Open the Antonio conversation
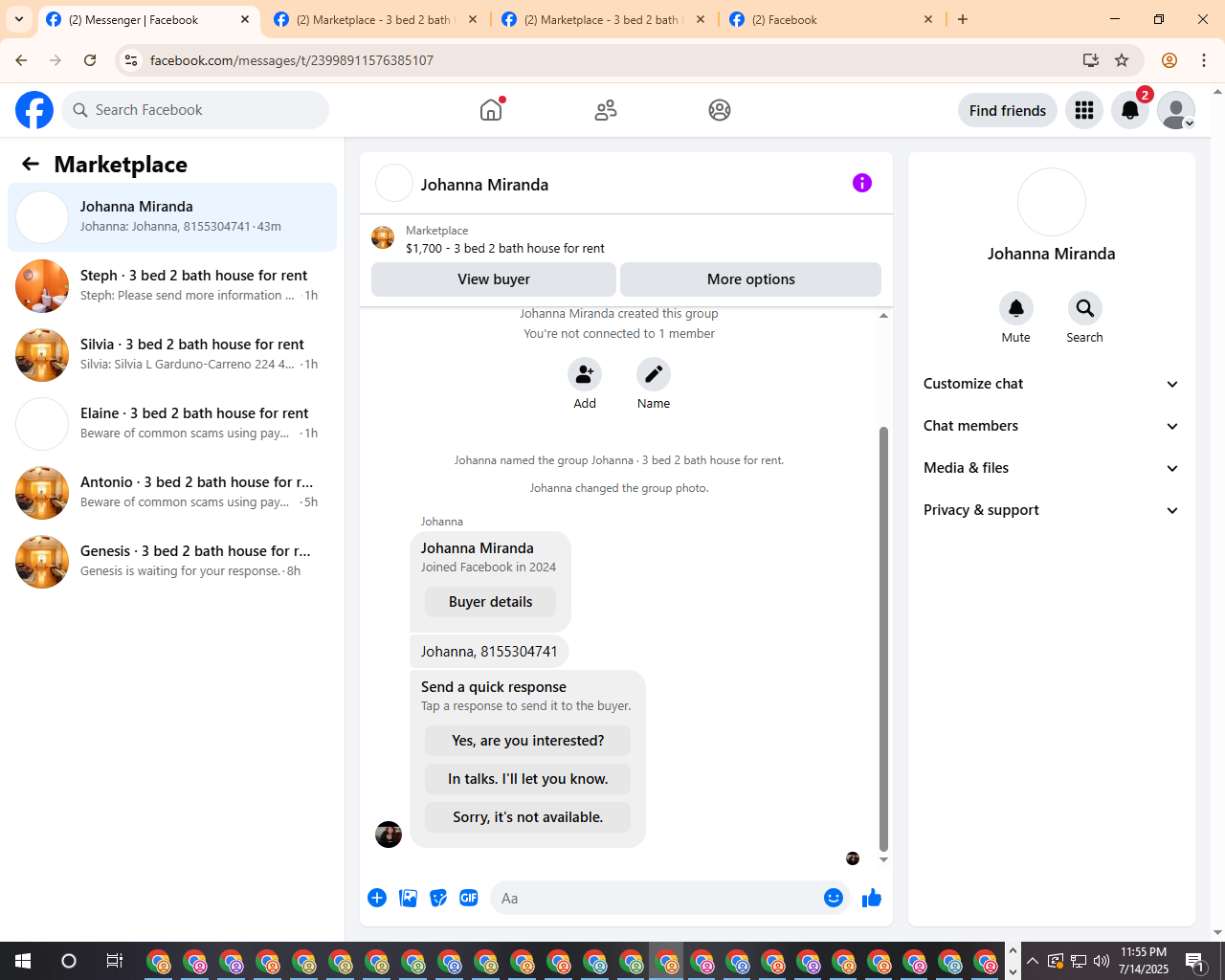The width and height of the screenshot is (1225, 980). click(172, 493)
